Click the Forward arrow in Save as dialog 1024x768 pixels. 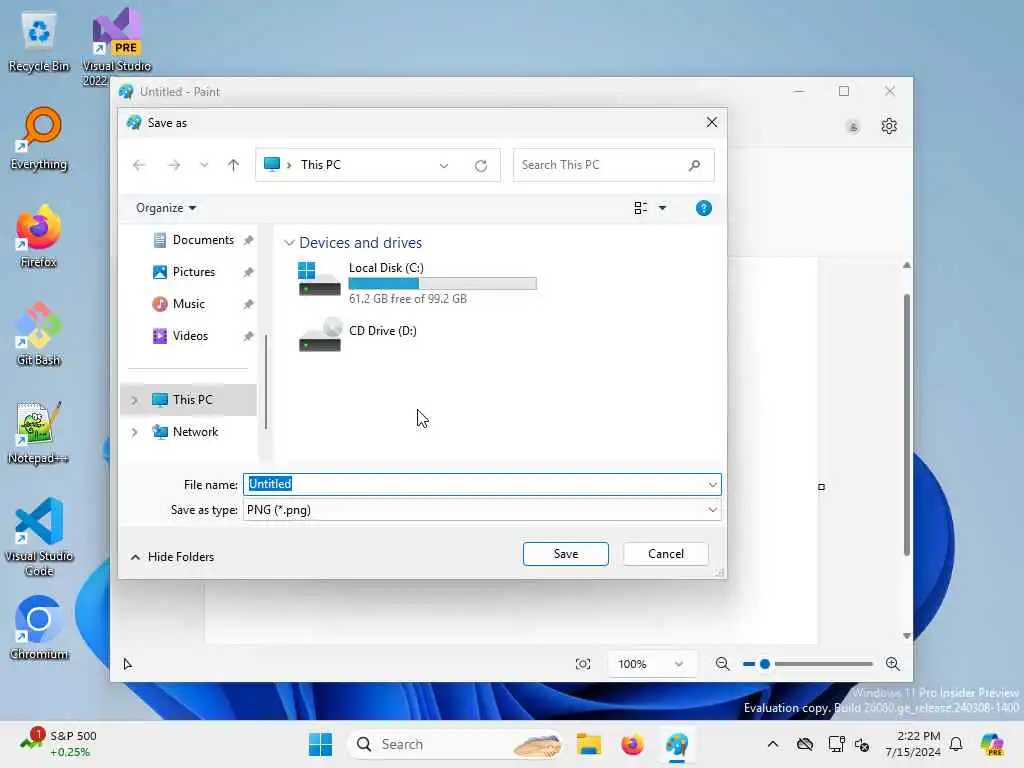click(x=174, y=165)
